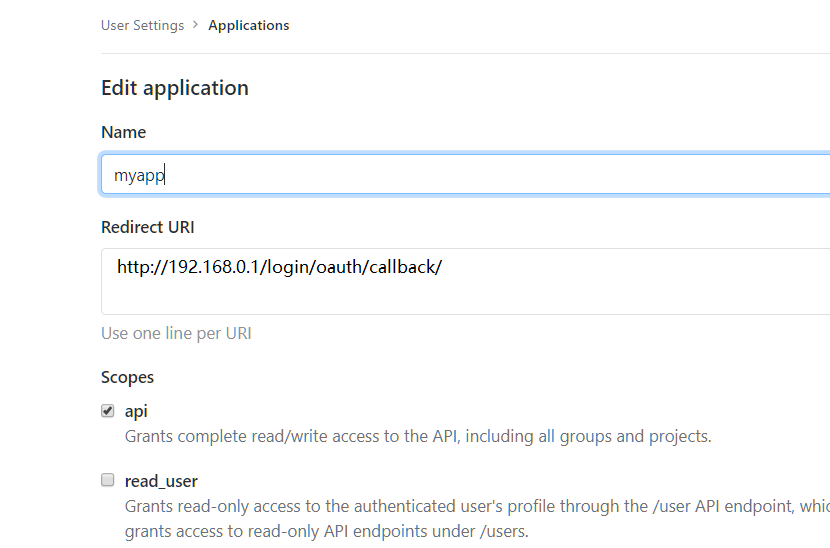Uncheck the api scope checkbox

[x=108, y=411]
